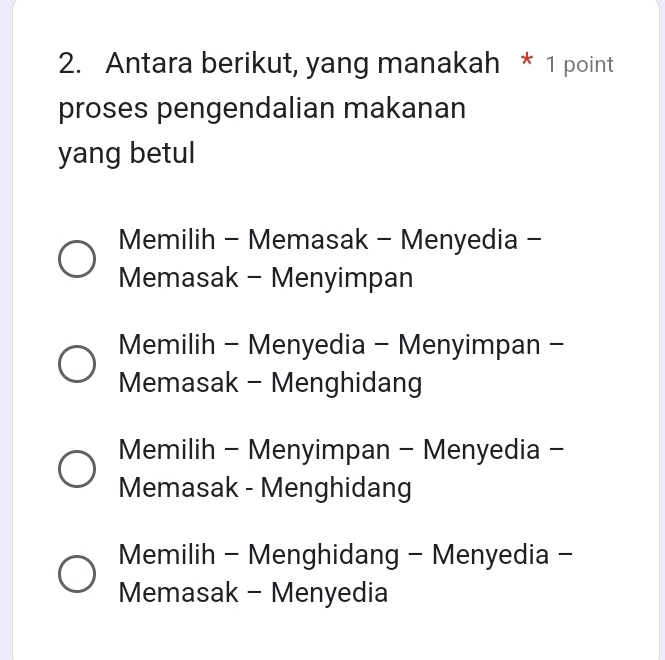Click the 'Memasak – Menyedia' line of fourth option
The height and width of the screenshot is (660, 665).
[253, 593]
